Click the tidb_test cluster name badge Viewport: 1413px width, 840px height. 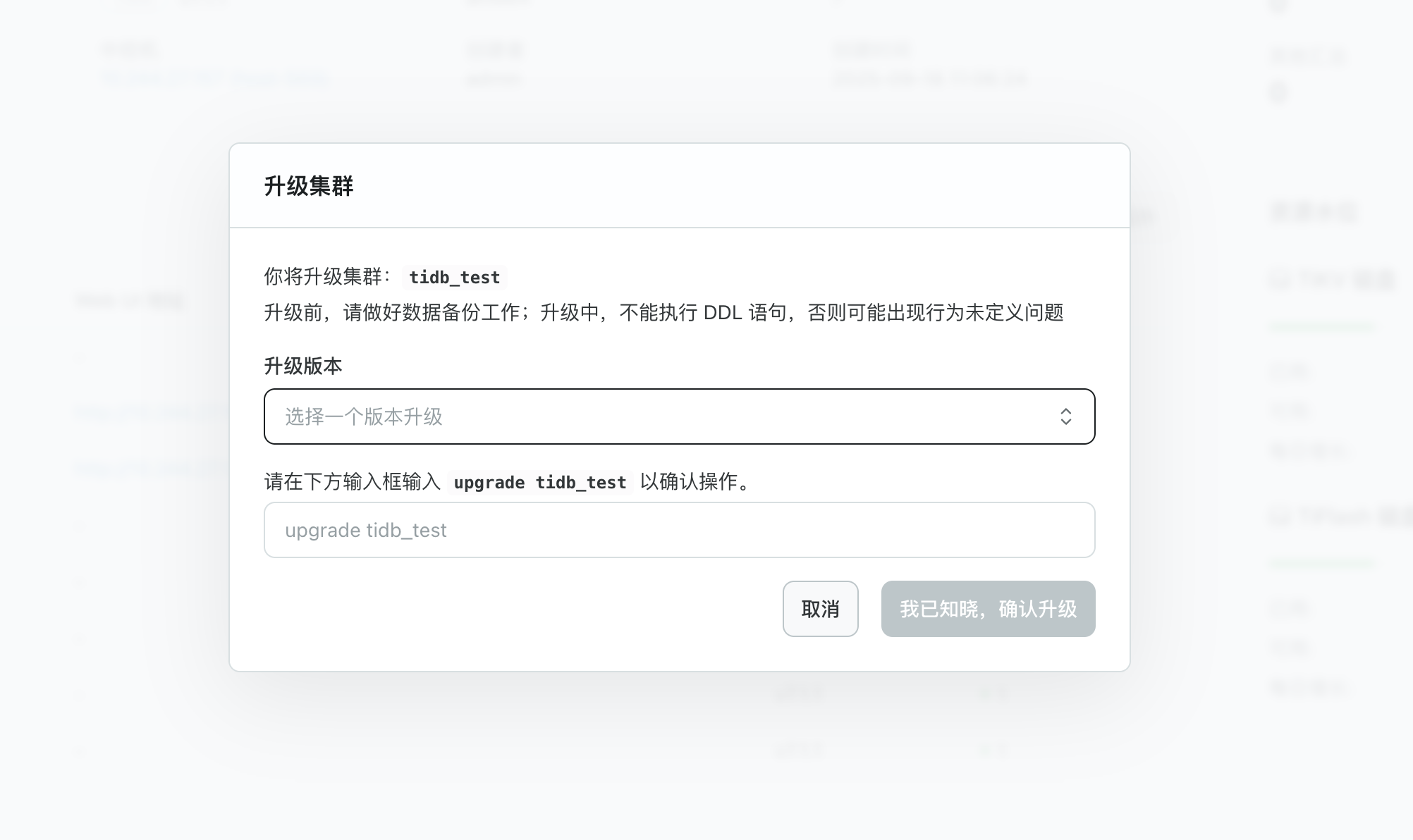tap(454, 277)
